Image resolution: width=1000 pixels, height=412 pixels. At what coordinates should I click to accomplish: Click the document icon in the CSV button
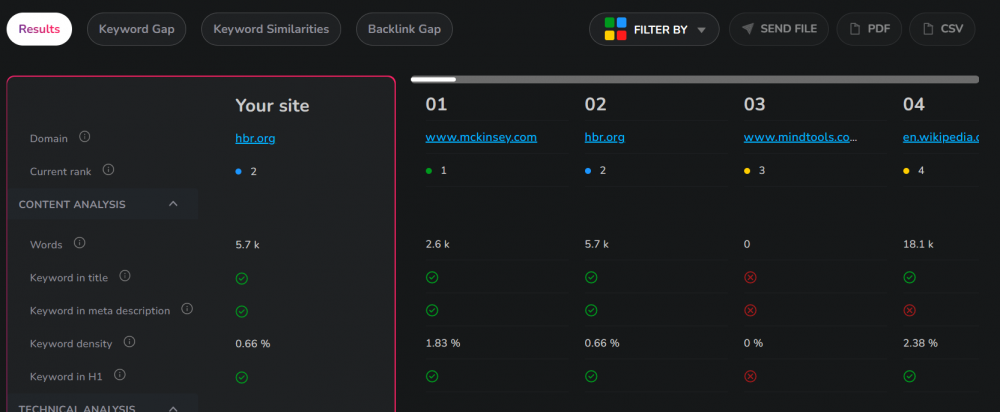coord(930,29)
